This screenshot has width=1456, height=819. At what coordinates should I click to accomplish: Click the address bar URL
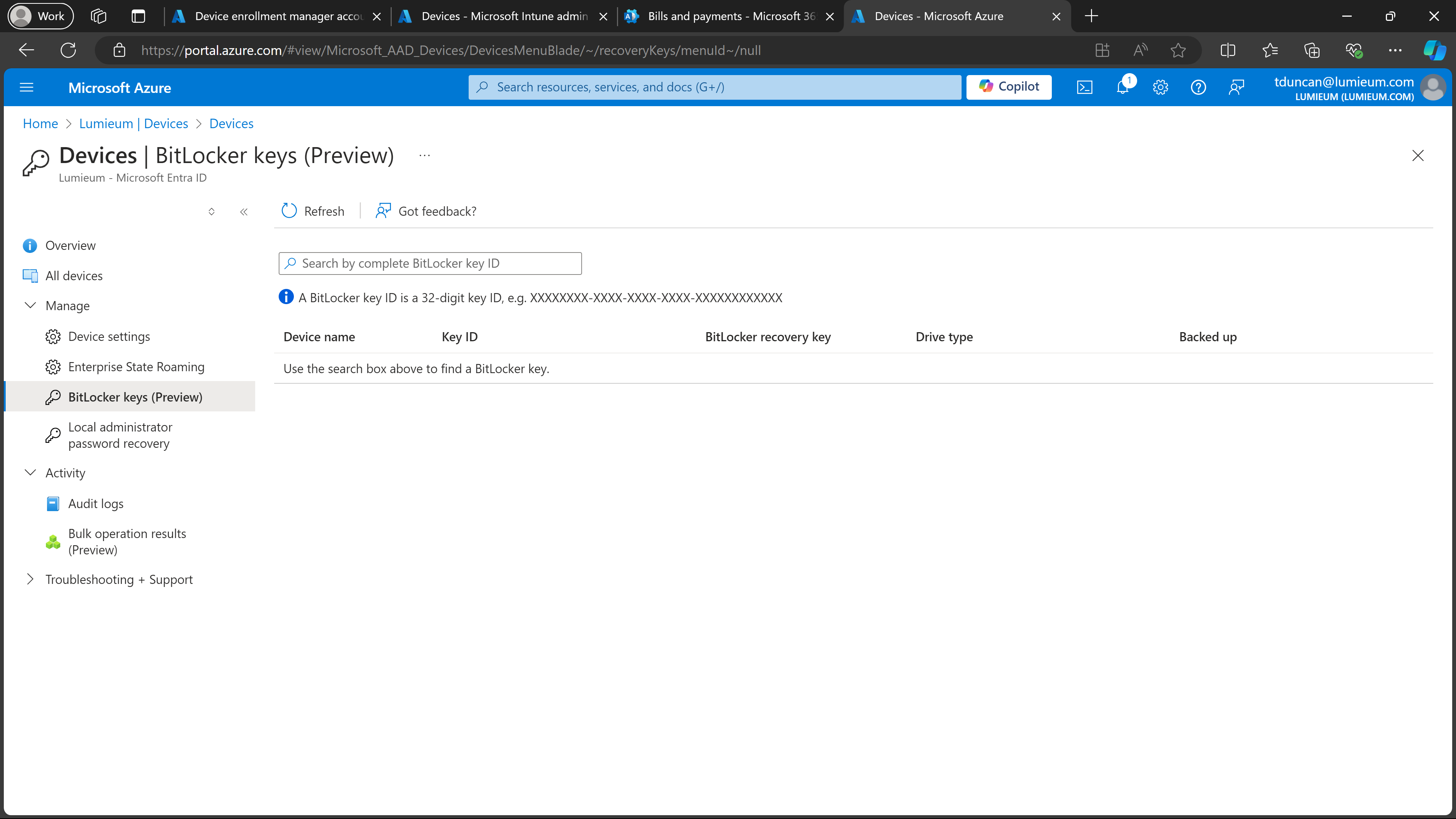point(450,50)
